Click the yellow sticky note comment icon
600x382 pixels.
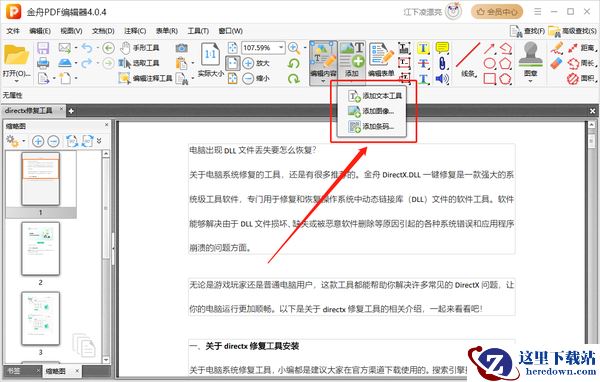442,48
